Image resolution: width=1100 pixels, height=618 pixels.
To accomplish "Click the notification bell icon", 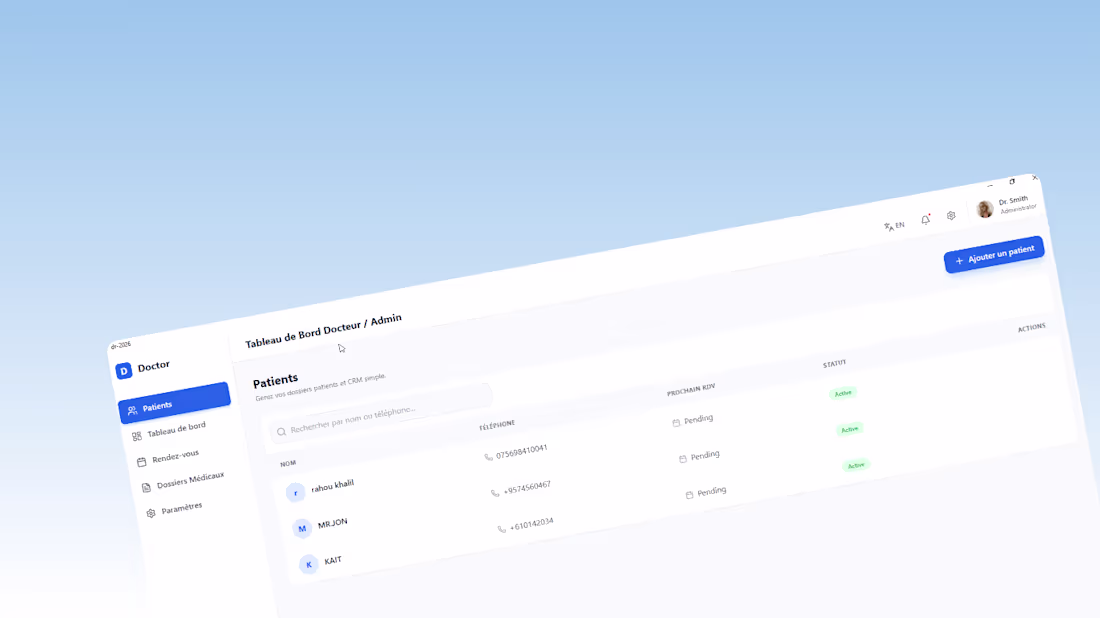I will click(924, 218).
